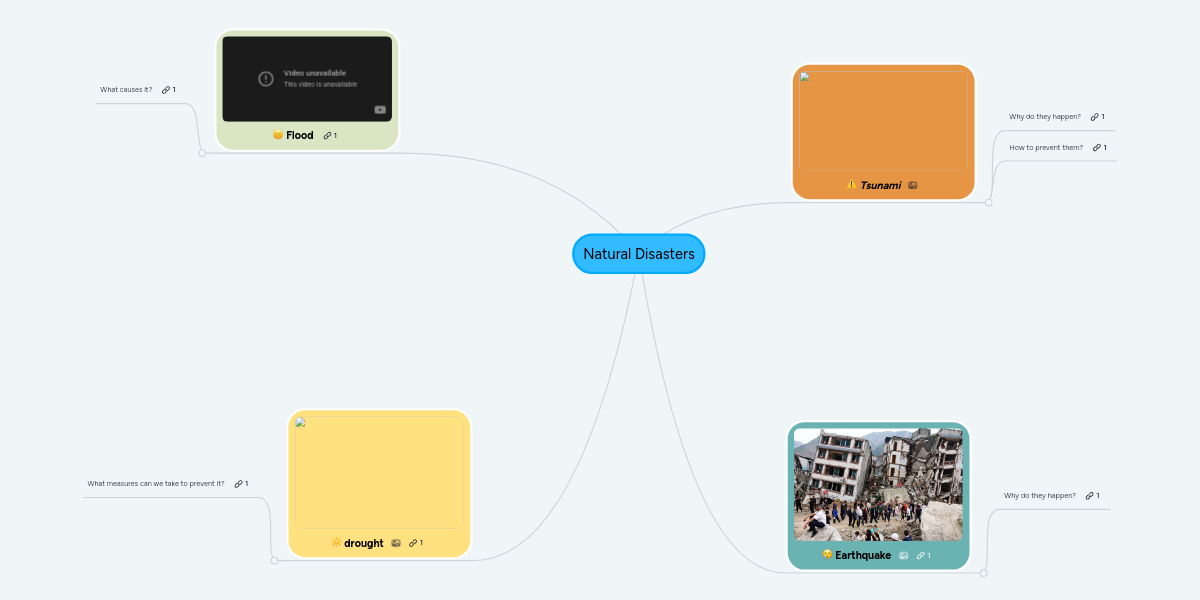Select the central Natural Disasters node
Viewport: 1200px width, 600px height.
tap(639, 253)
